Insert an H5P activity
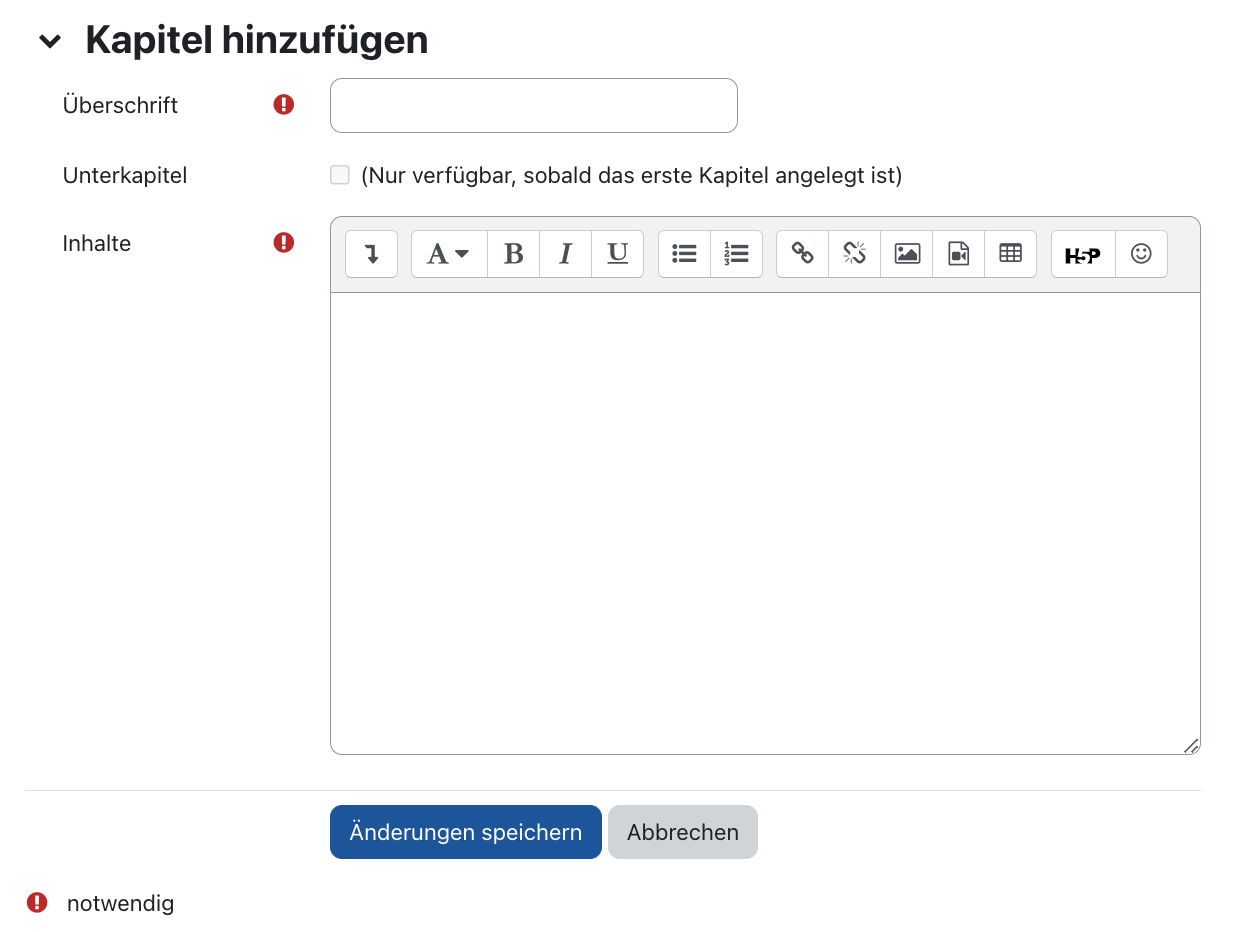Viewport: 1252px width, 932px height. [x=1082, y=254]
